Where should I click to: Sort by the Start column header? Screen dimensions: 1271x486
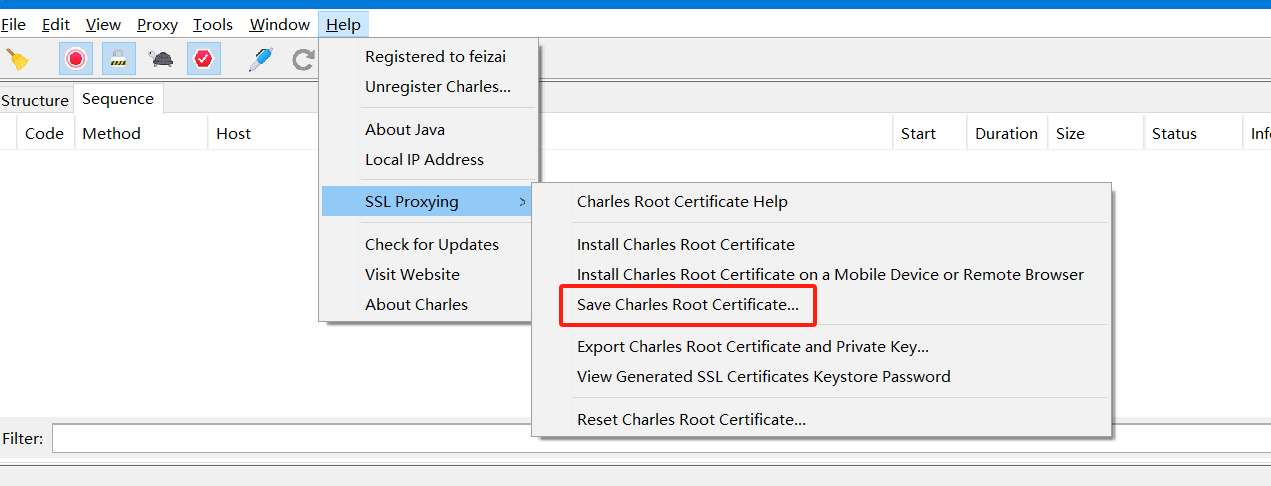(x=929, y=133)
